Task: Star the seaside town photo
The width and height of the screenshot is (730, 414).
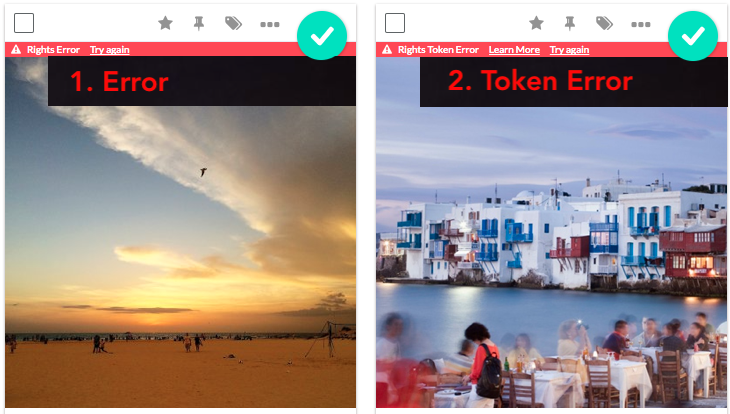Action: (536, 23)
